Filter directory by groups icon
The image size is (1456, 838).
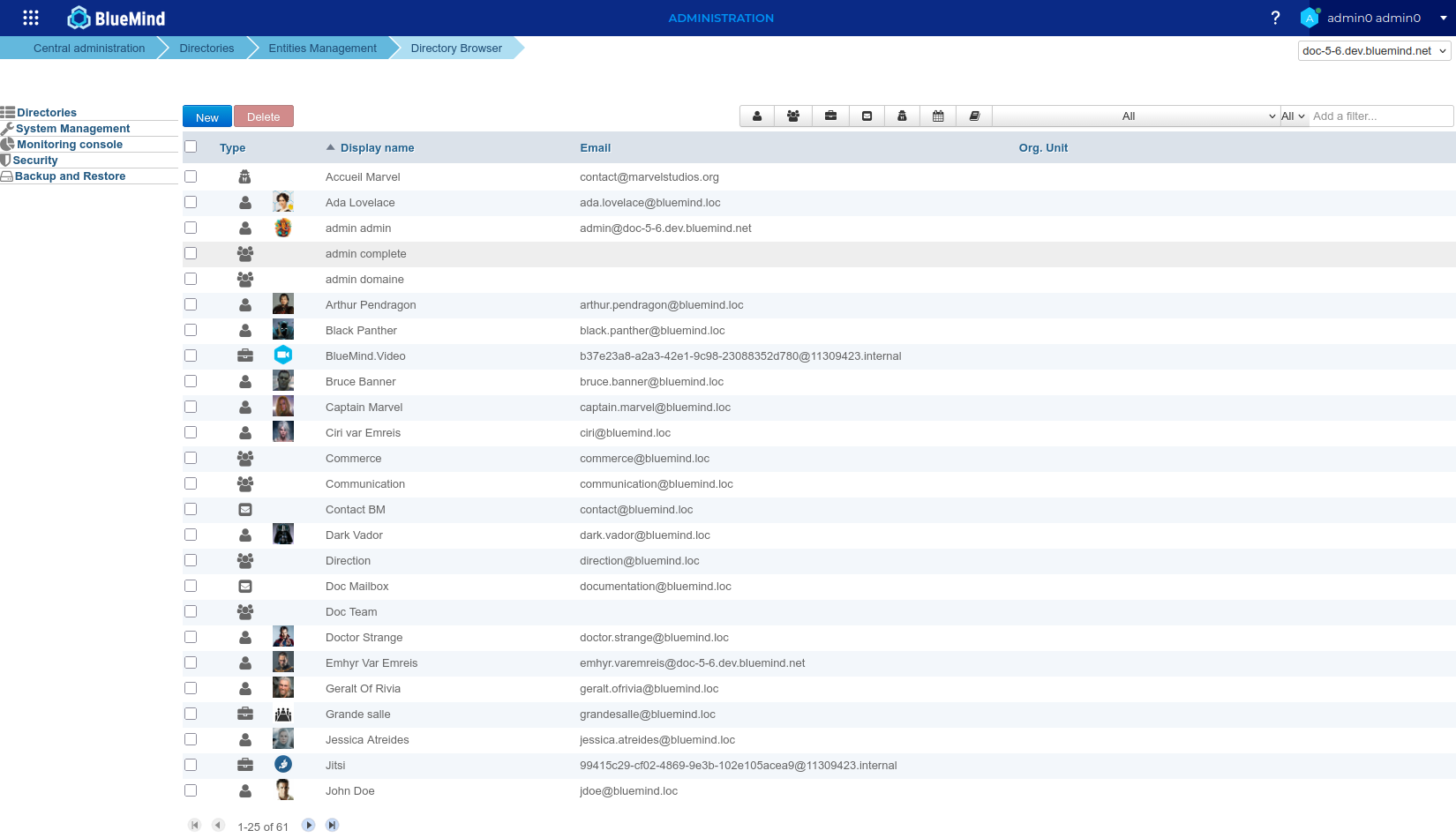tap(793, 116)
